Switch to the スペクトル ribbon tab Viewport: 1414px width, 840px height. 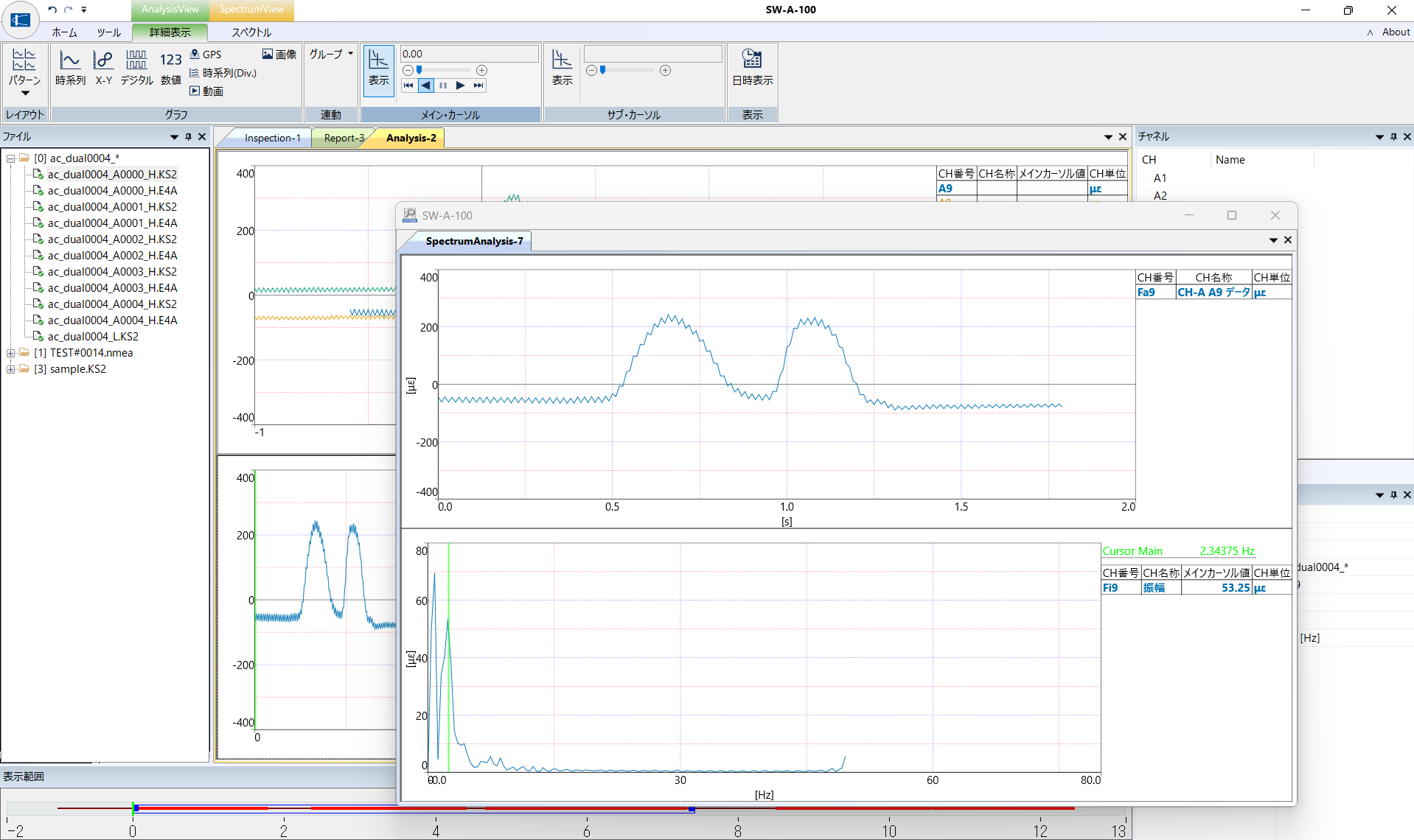click(x=251, y=32)
